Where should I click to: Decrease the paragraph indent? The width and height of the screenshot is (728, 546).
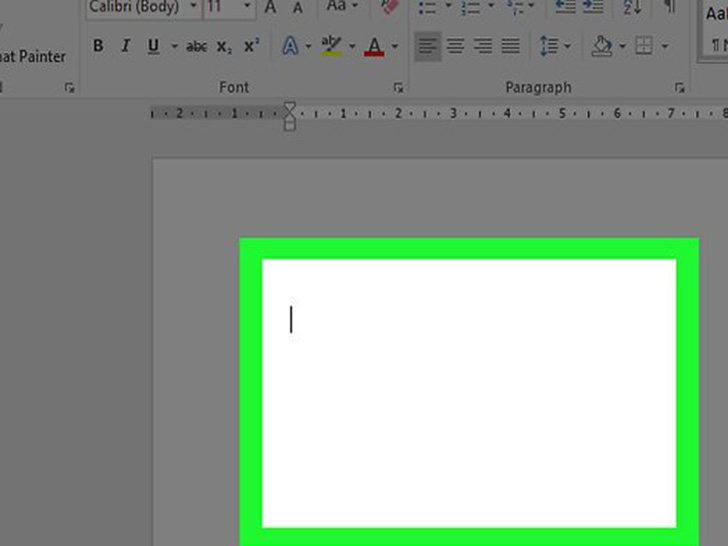(x=566, y=6)
